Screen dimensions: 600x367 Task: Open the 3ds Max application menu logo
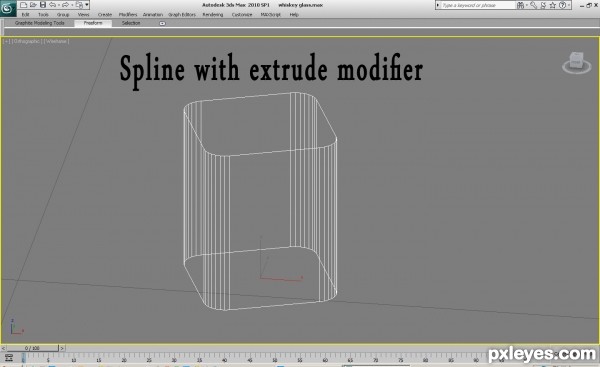(x=7, y=8)
